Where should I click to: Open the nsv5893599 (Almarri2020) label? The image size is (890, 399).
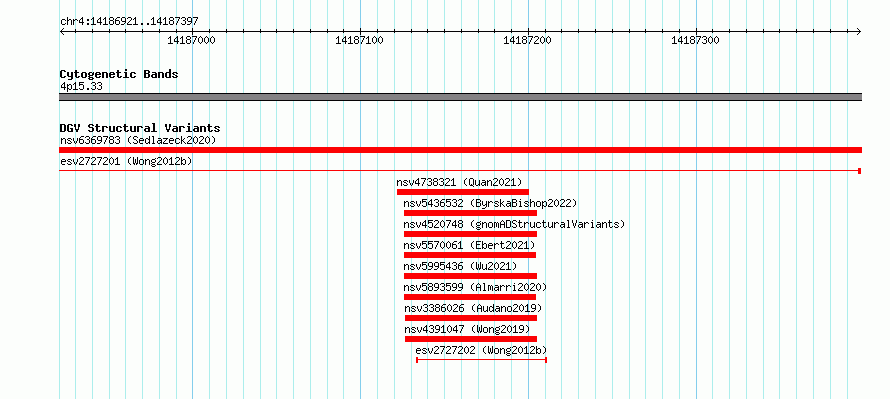pyautogui.click(x=476, y=287)
